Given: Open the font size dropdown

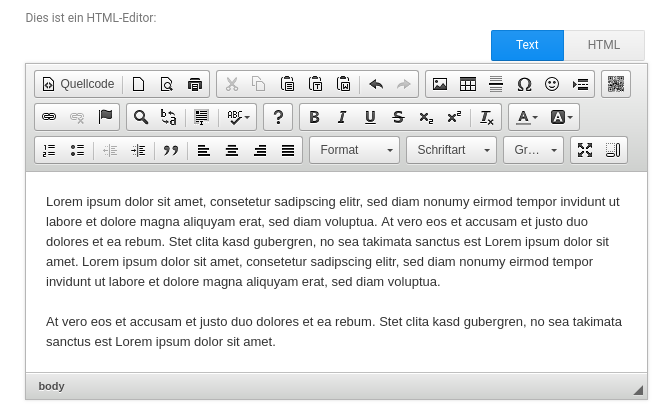Looking at the screenshot, I should [x=534, y=150].
